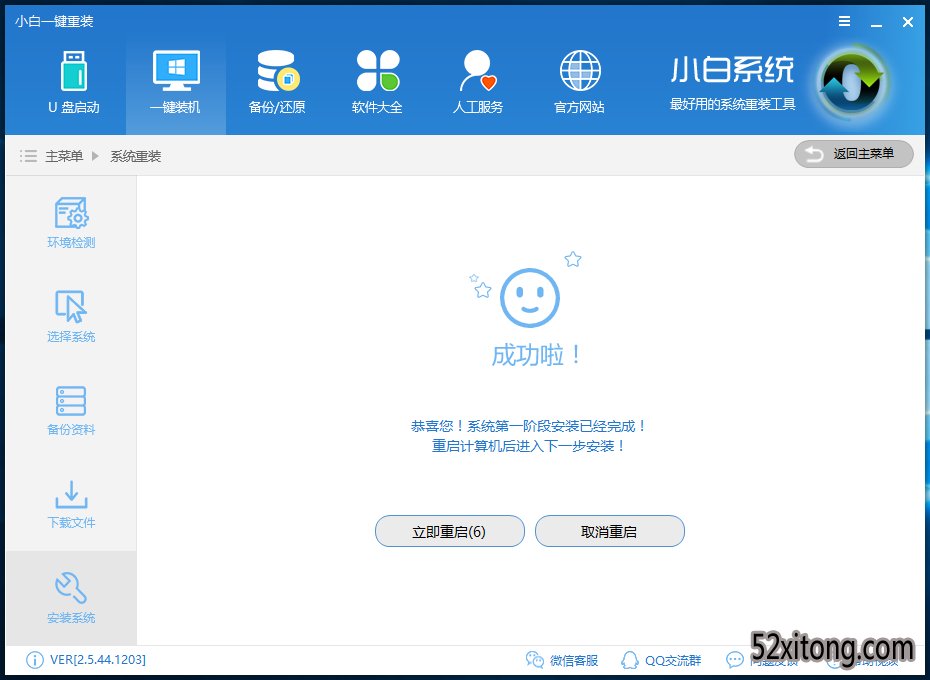Click the 小白系统 round logo icon

coord(852,82)
